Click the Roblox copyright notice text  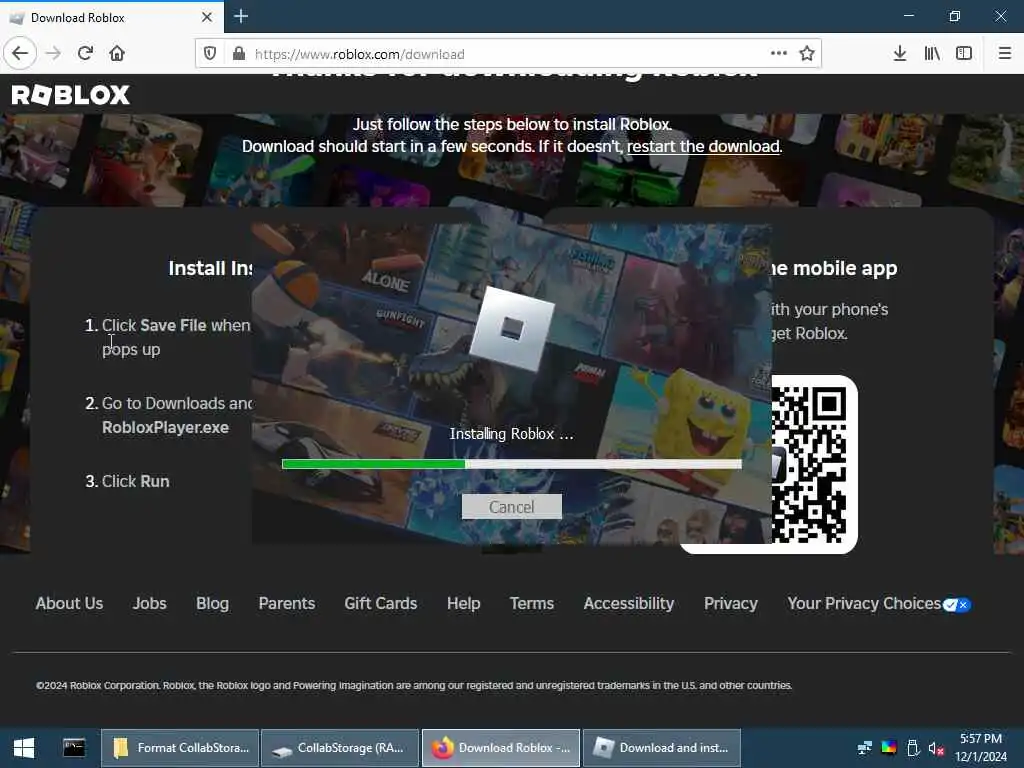click(414, 685)
